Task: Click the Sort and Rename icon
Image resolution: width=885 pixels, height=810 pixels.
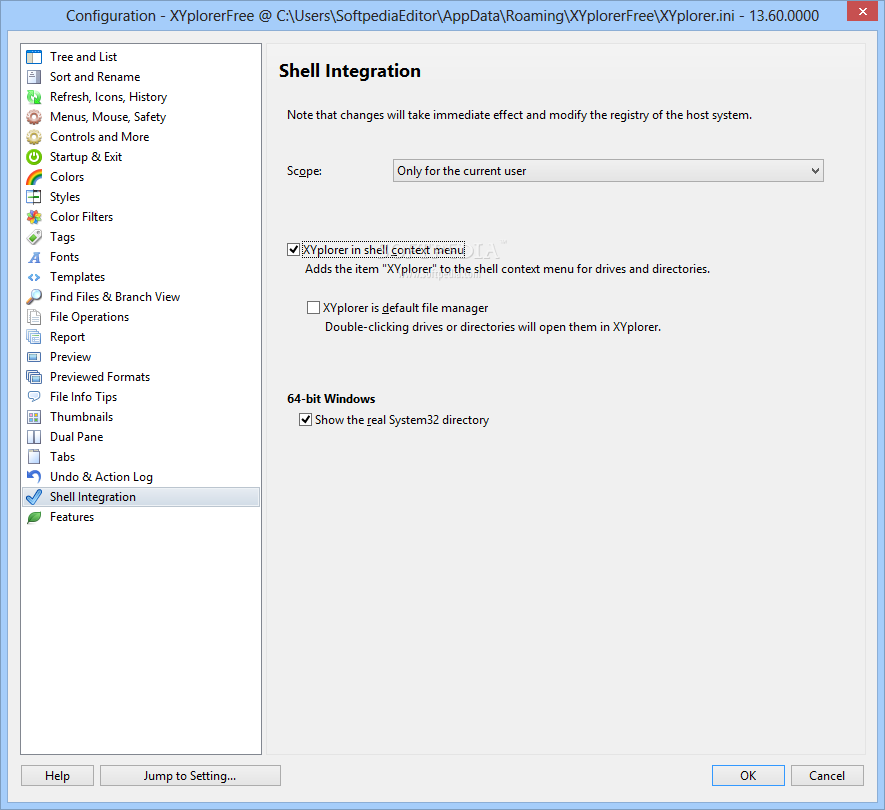Action: (34, 77)
